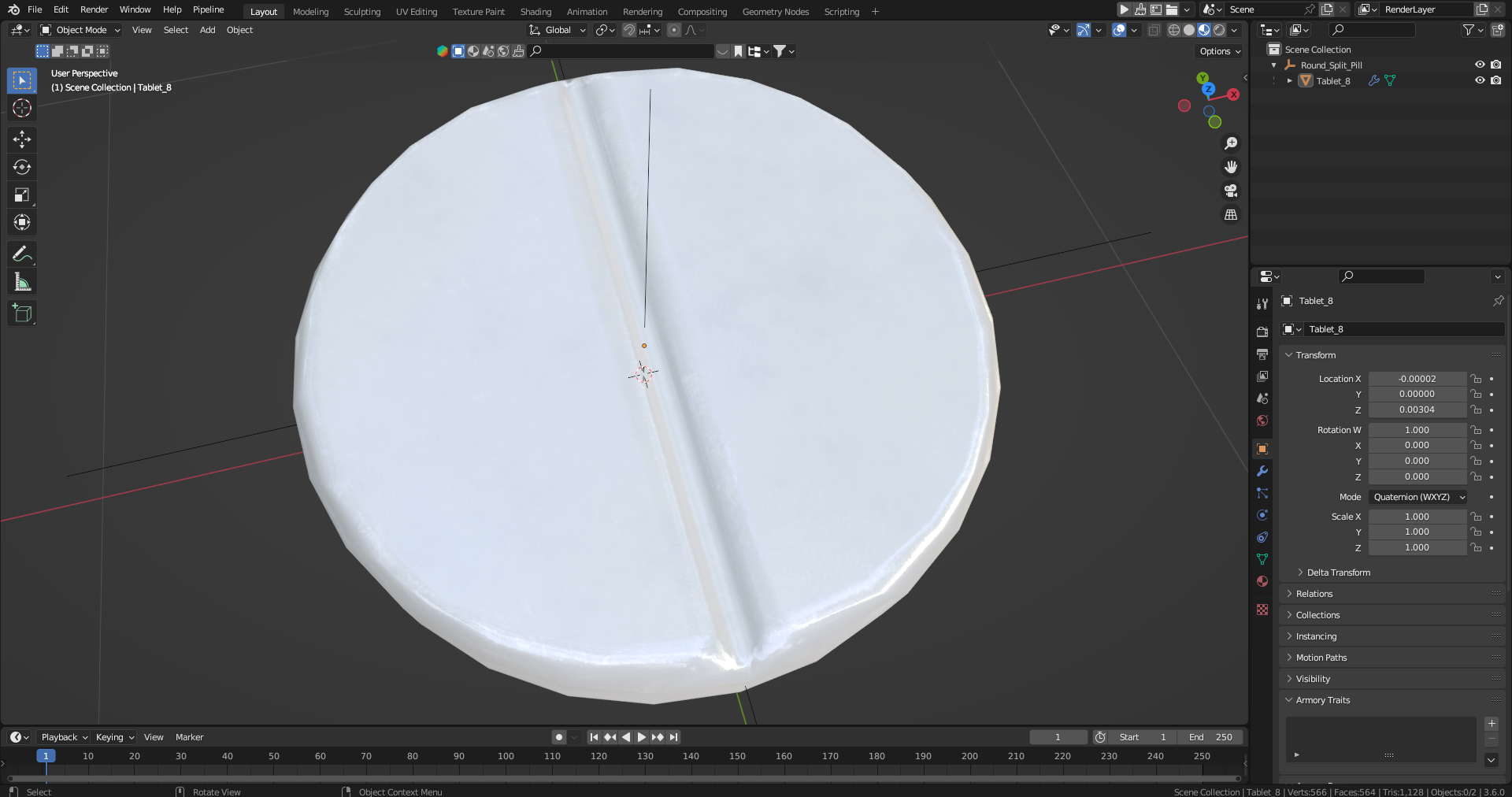Open the Output properties tab

pyautogui.click(x=1262, y=354)
